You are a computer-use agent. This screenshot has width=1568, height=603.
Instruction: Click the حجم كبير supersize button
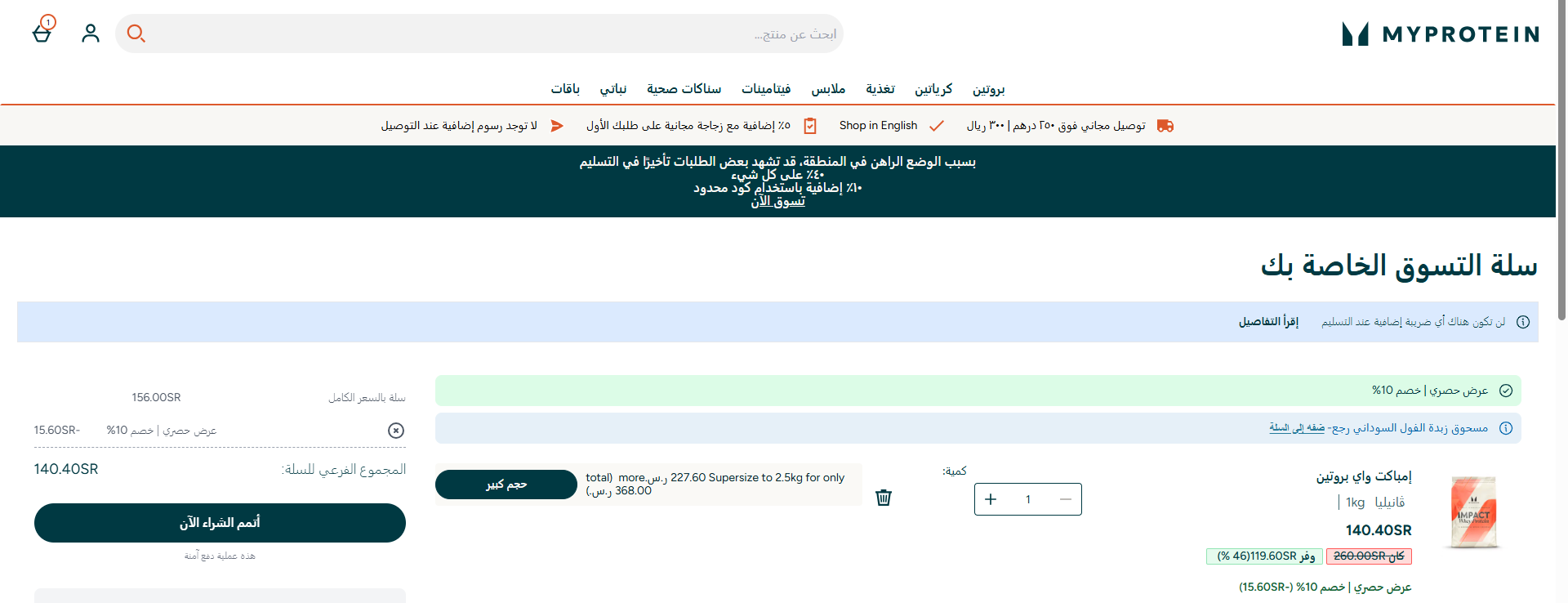506,485
